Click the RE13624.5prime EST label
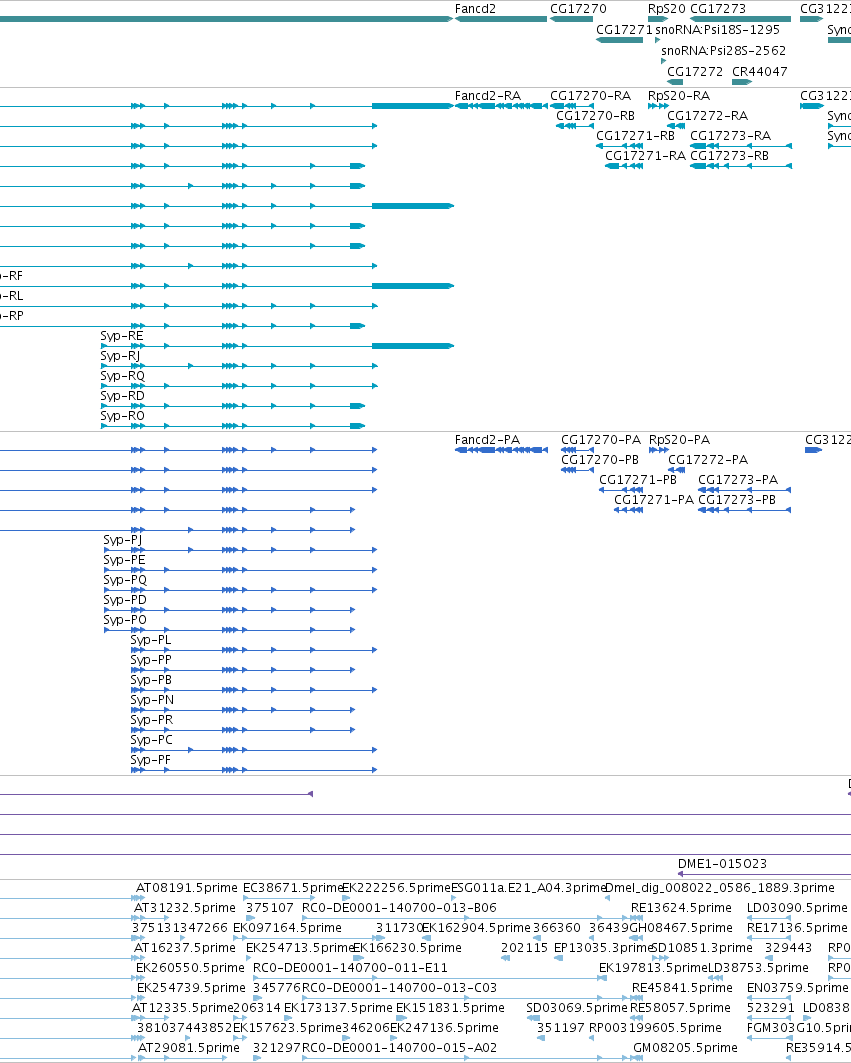Viewport: 851px width, 1063px height. [x=681, y=908]
